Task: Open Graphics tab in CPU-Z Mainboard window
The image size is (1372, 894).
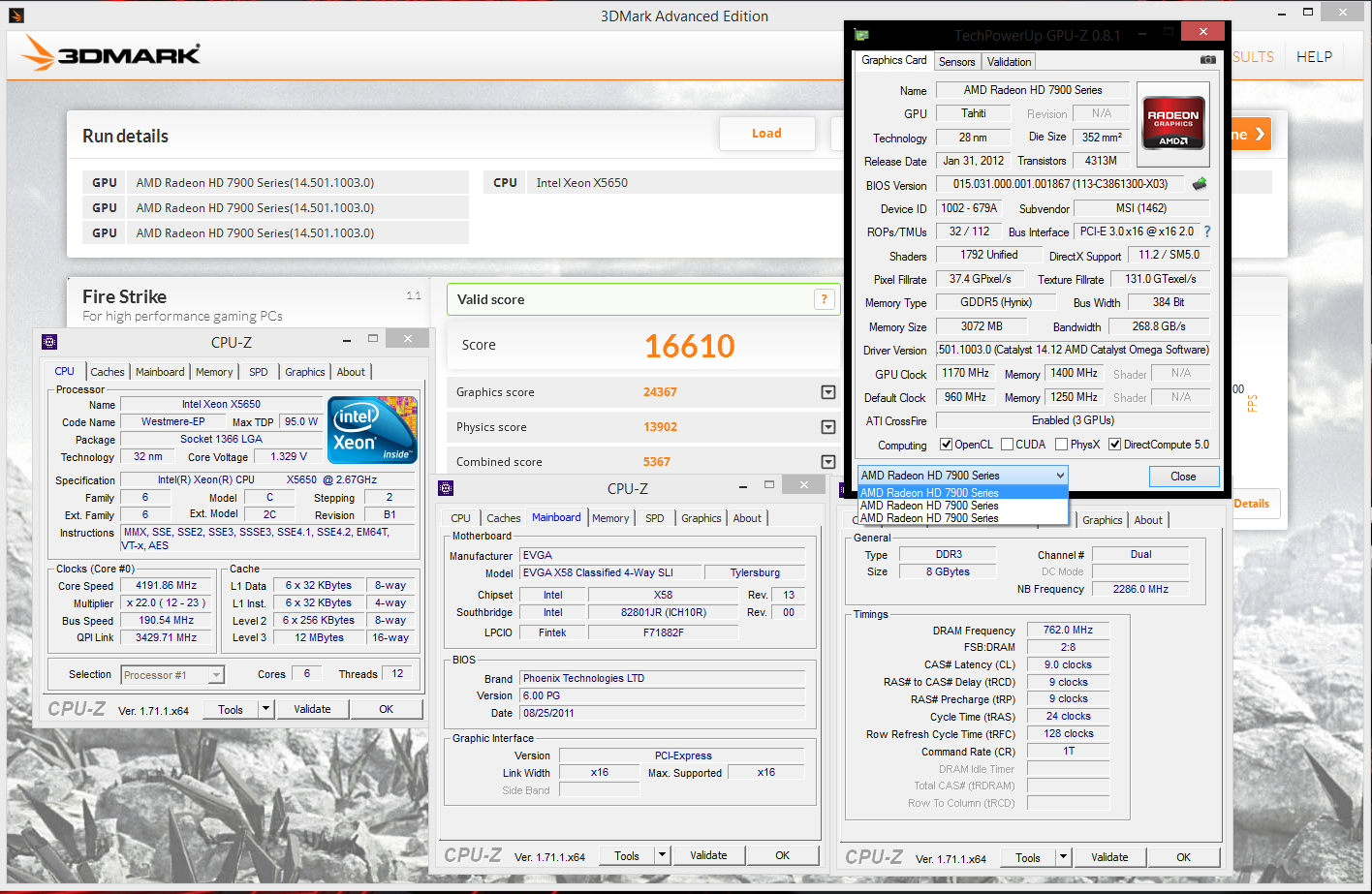Action: click(x=702, y=518)
